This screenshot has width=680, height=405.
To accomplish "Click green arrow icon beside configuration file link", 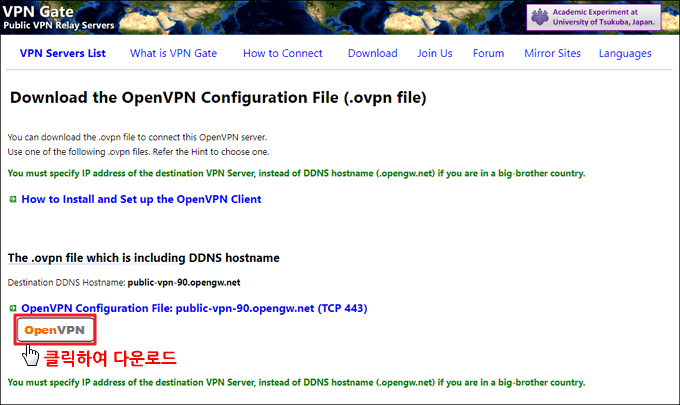I will [13, 308].
